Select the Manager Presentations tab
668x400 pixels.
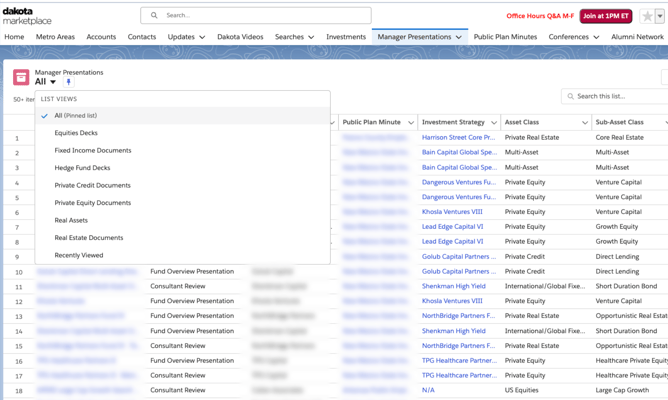pyautogui.click(x=414, y=37)
